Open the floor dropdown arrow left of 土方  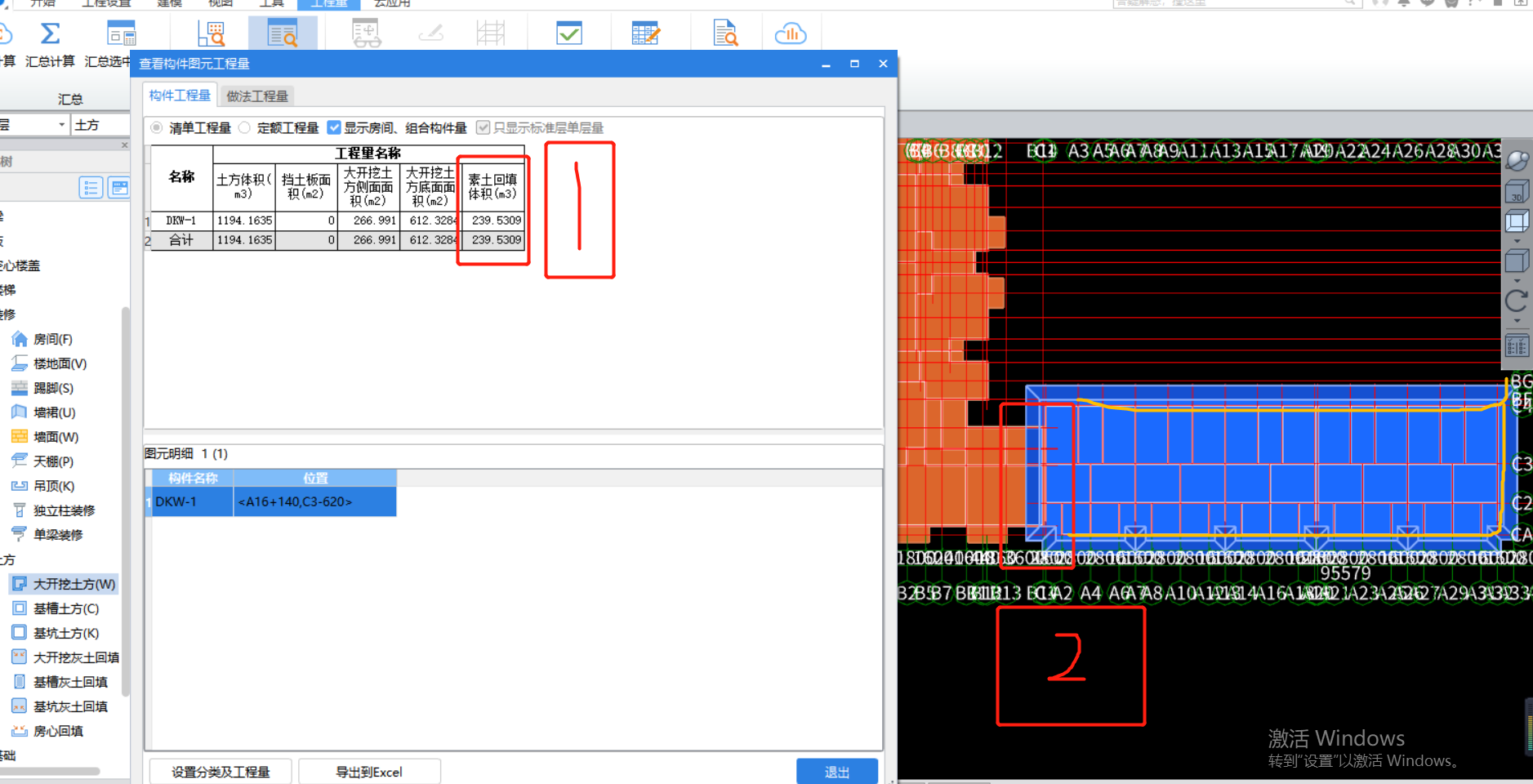pos(61,125)
